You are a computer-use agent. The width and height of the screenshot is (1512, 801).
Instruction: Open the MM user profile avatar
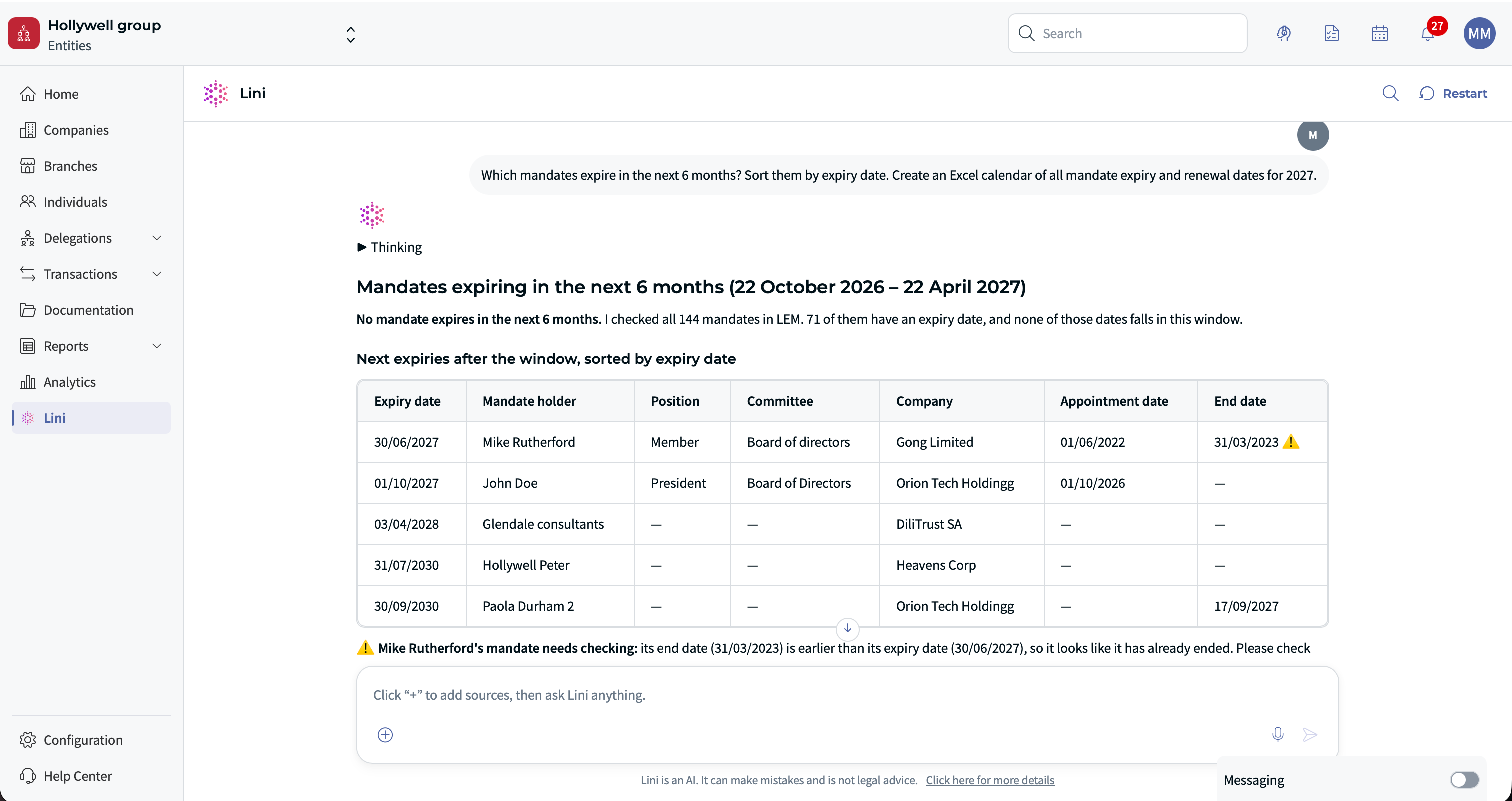coord(1479,33)
